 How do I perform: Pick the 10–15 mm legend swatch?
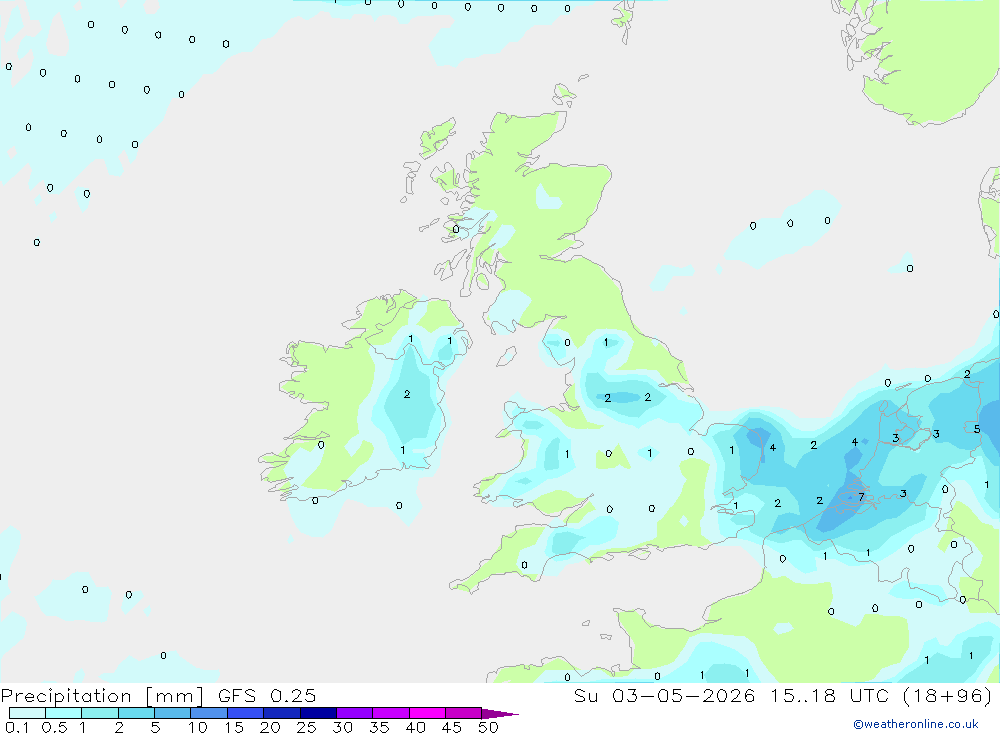pyautogui.click(x=209, y=713)
